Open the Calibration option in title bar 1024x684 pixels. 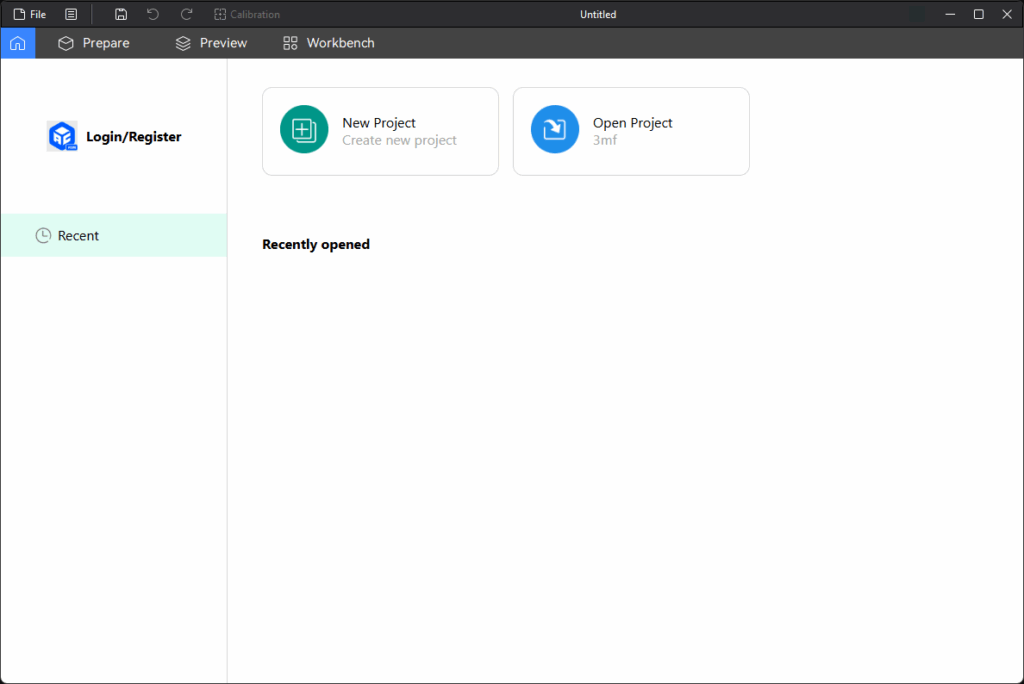[247, 14]
